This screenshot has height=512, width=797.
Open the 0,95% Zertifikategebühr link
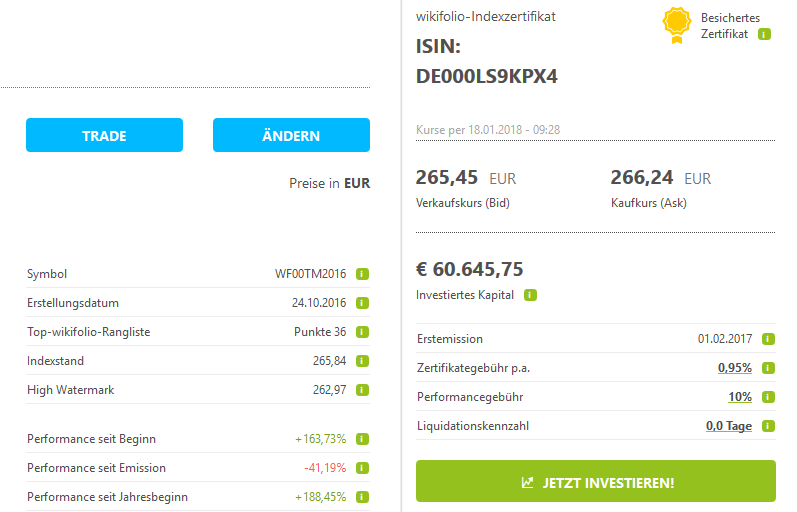[734, 368]
